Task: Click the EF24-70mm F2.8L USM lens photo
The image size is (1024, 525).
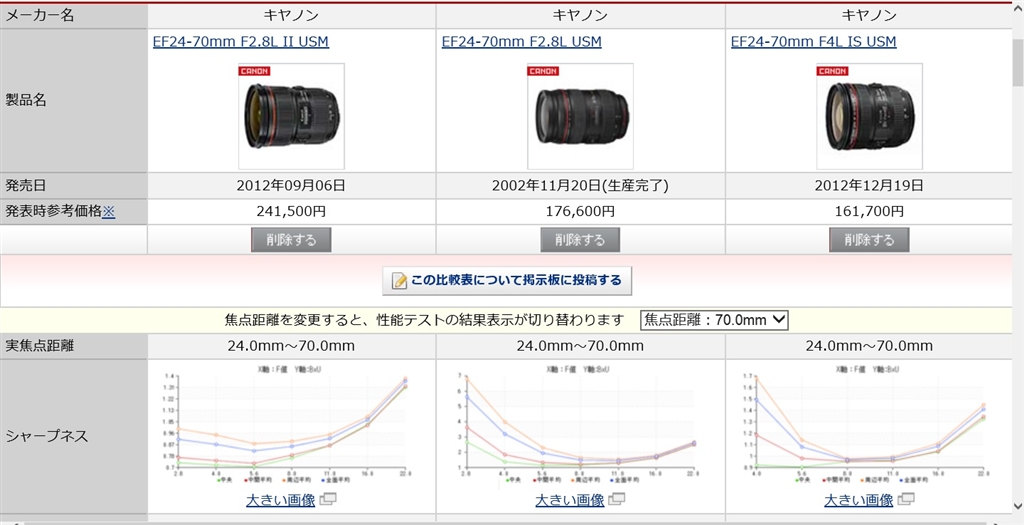Action: tap(580, 116)
